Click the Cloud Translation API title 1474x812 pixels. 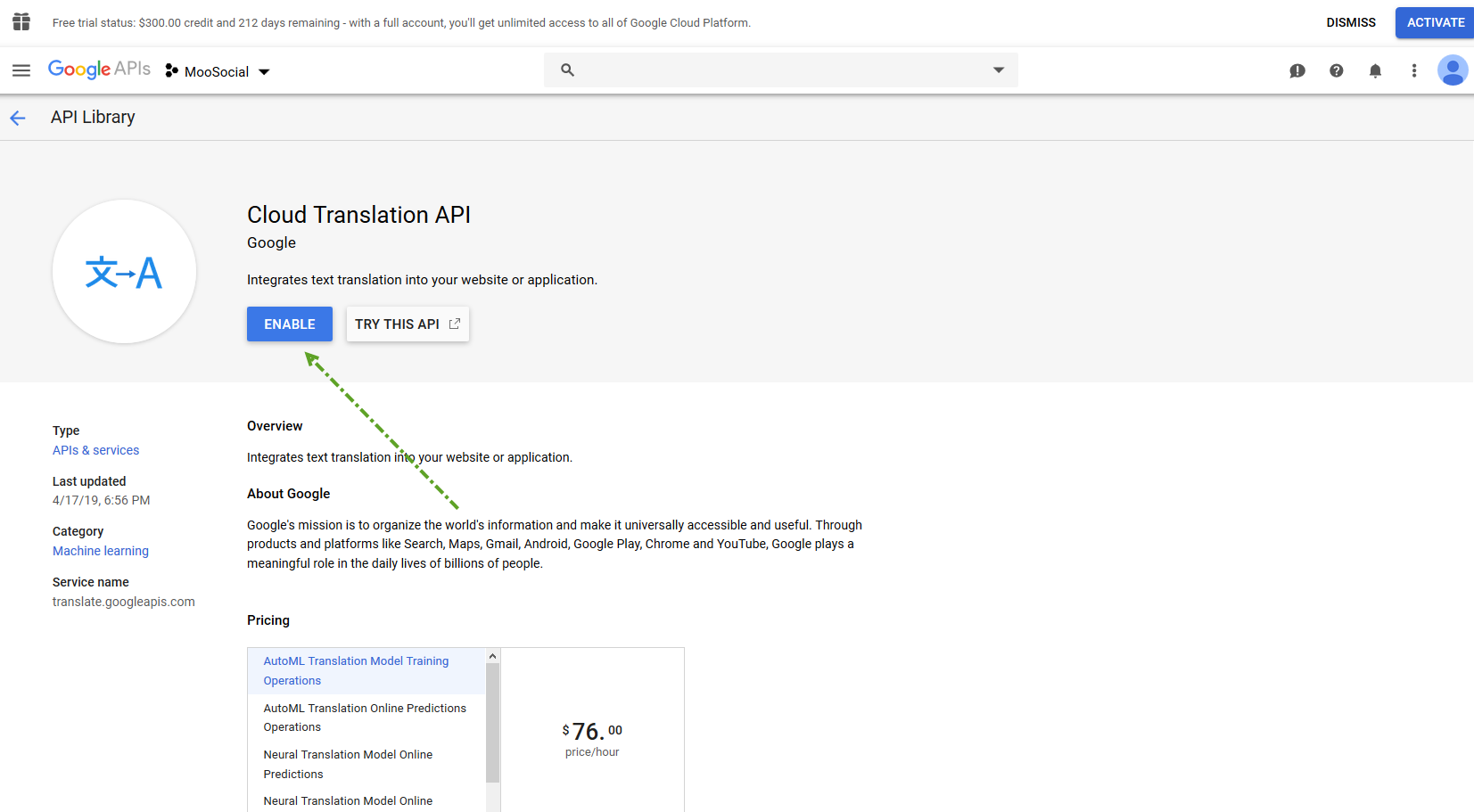coord(358,215)
